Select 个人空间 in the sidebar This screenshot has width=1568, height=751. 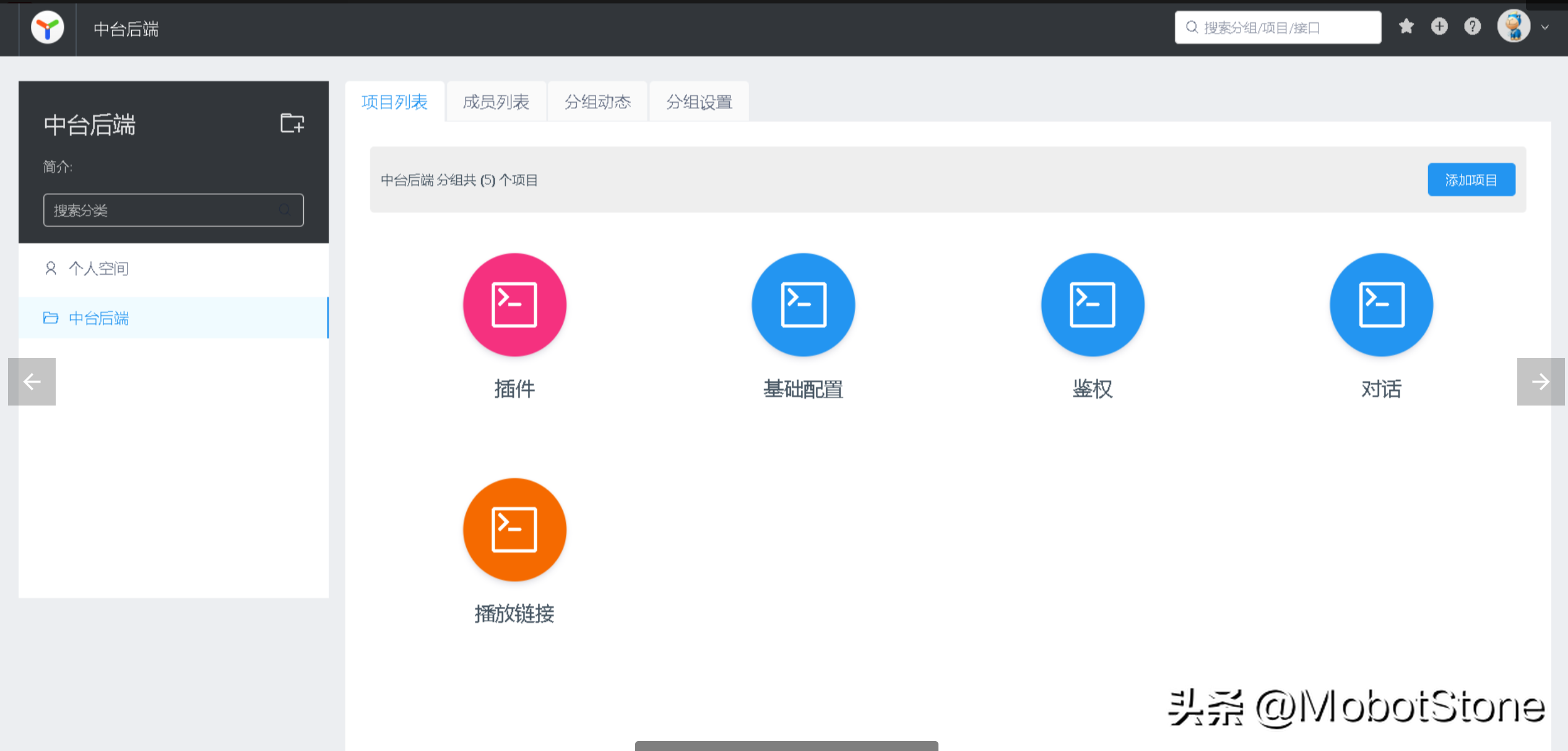point(99,268)
